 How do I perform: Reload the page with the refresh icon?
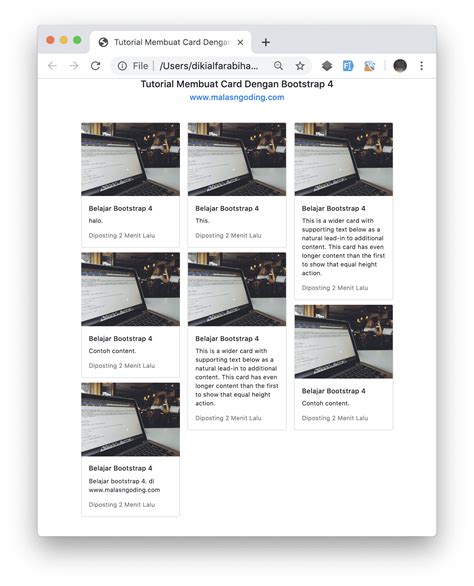[95, 66]
